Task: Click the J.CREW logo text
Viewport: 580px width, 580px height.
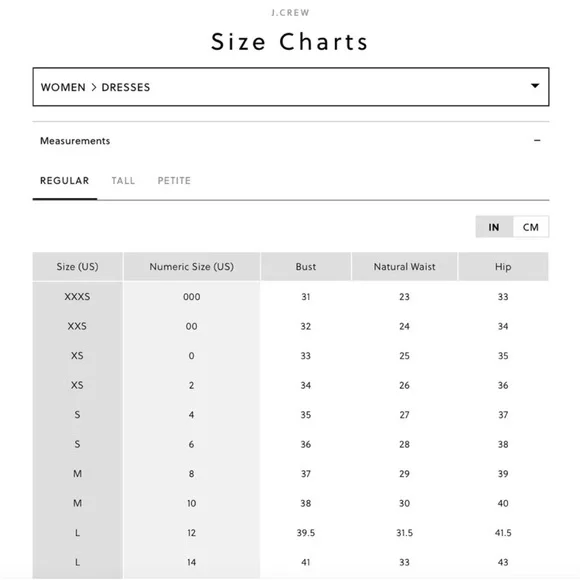Action: pos(290,13)
